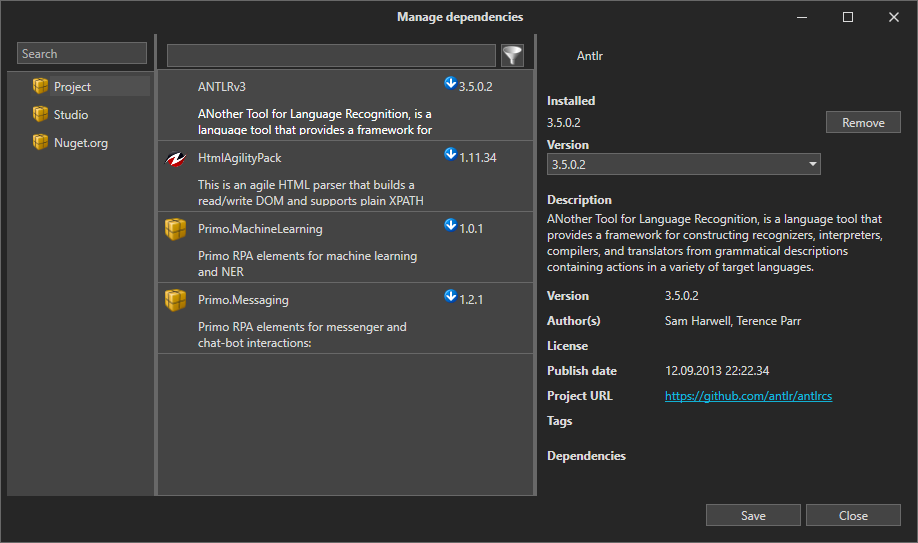Viewport: 918px width, 543px height.
Task: Click the HtmlAgilityPack description text
Action: [x=310, y=193]
